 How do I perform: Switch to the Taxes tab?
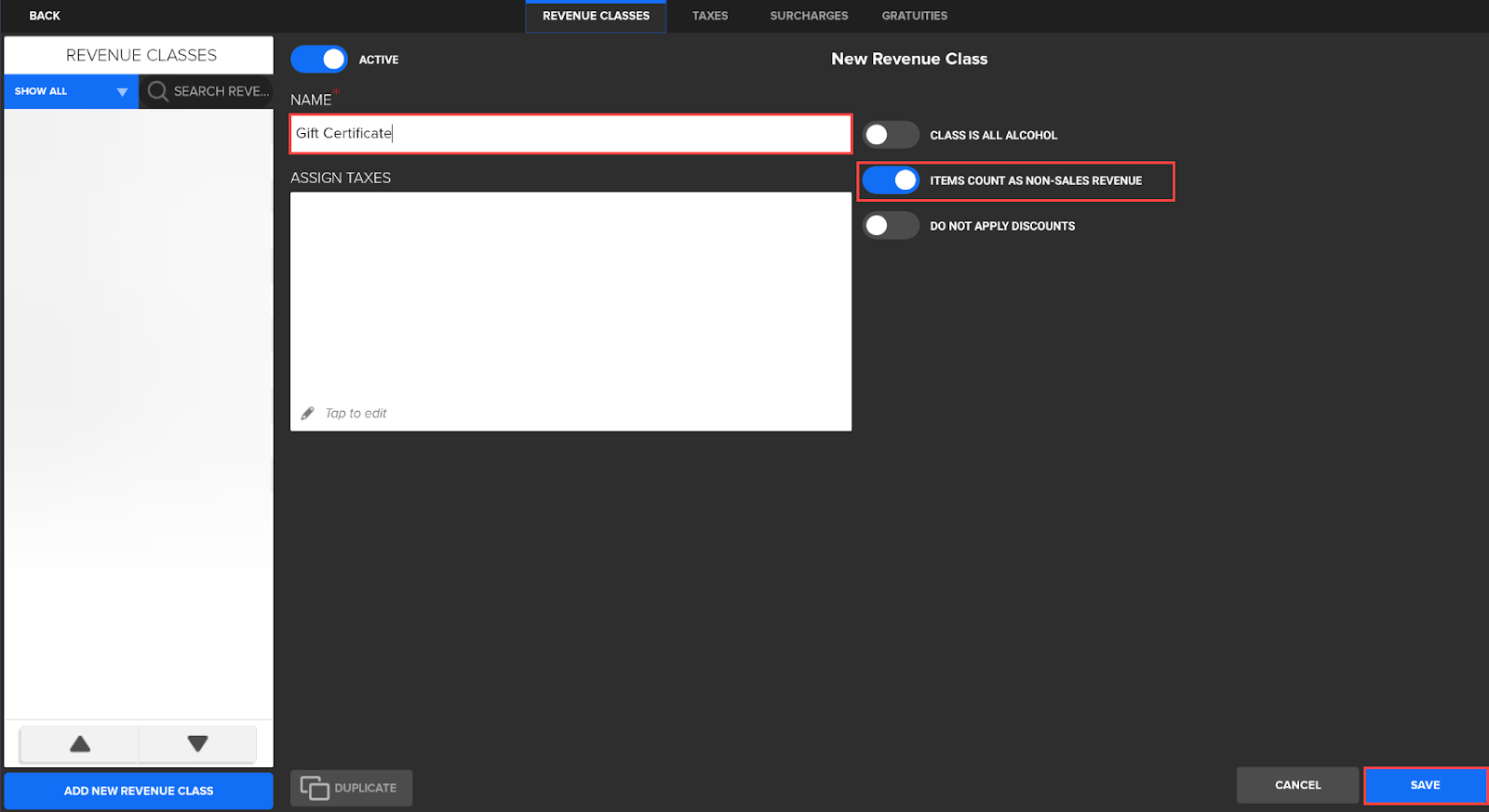pyautogui.click(x=710, y=16)
